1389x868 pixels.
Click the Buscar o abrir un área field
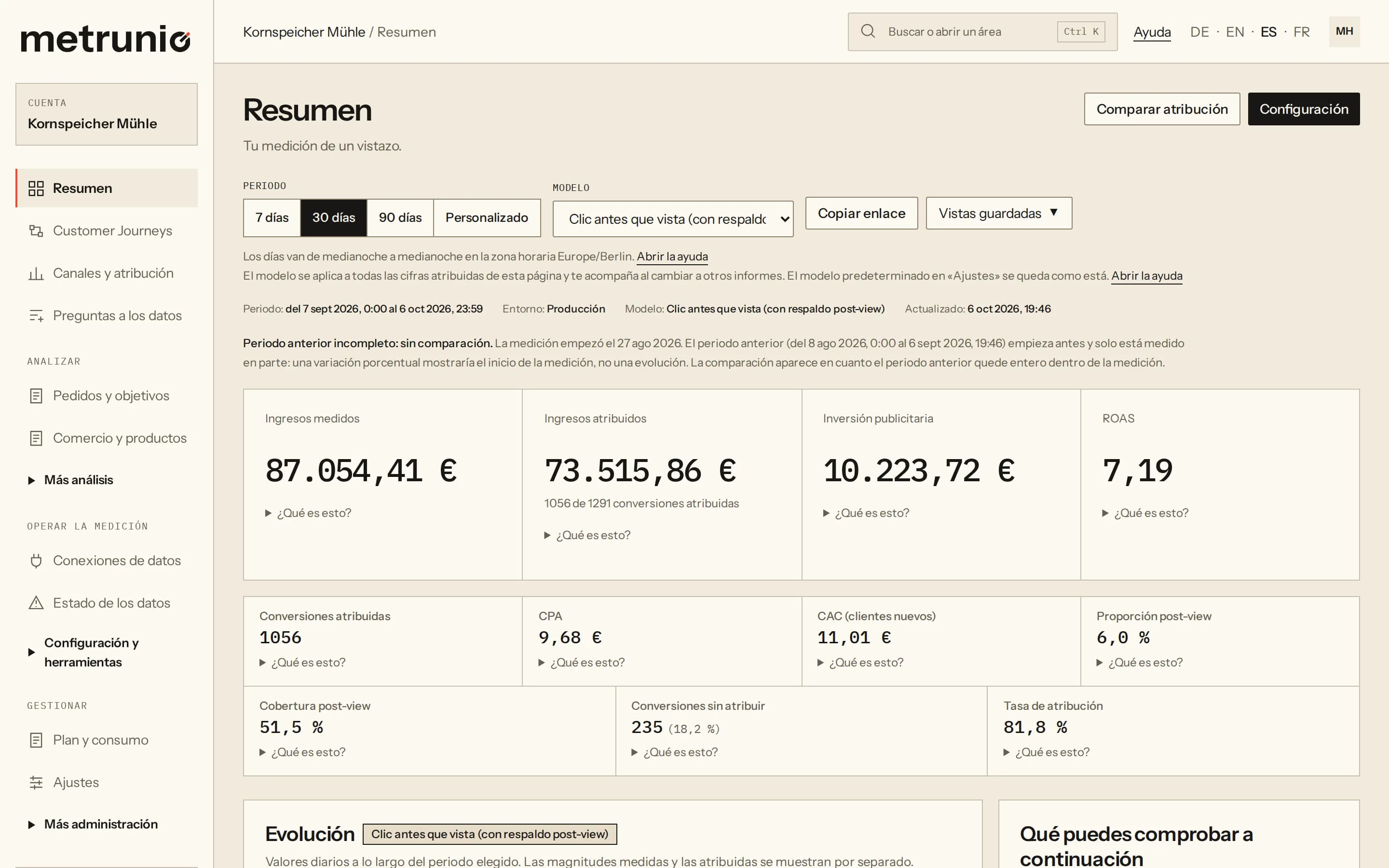[982, 31]
